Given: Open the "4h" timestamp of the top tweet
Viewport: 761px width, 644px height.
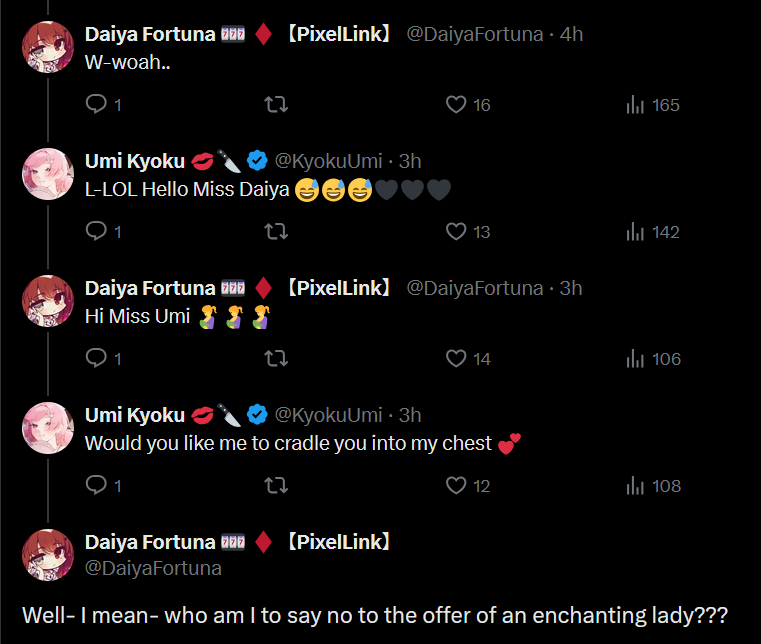Looking at the screenshot, I should 571,34.
